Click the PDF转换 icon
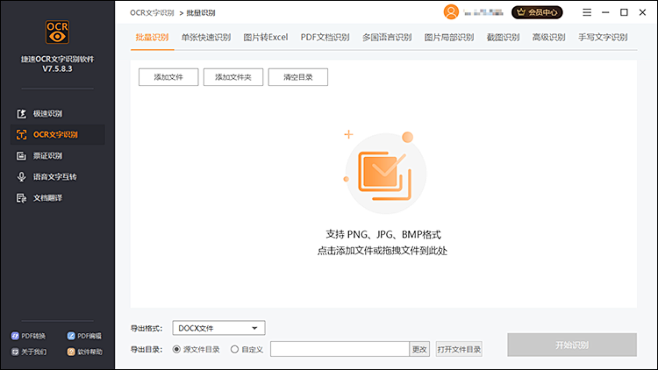 pyautogui.click(x=15, y=336)
